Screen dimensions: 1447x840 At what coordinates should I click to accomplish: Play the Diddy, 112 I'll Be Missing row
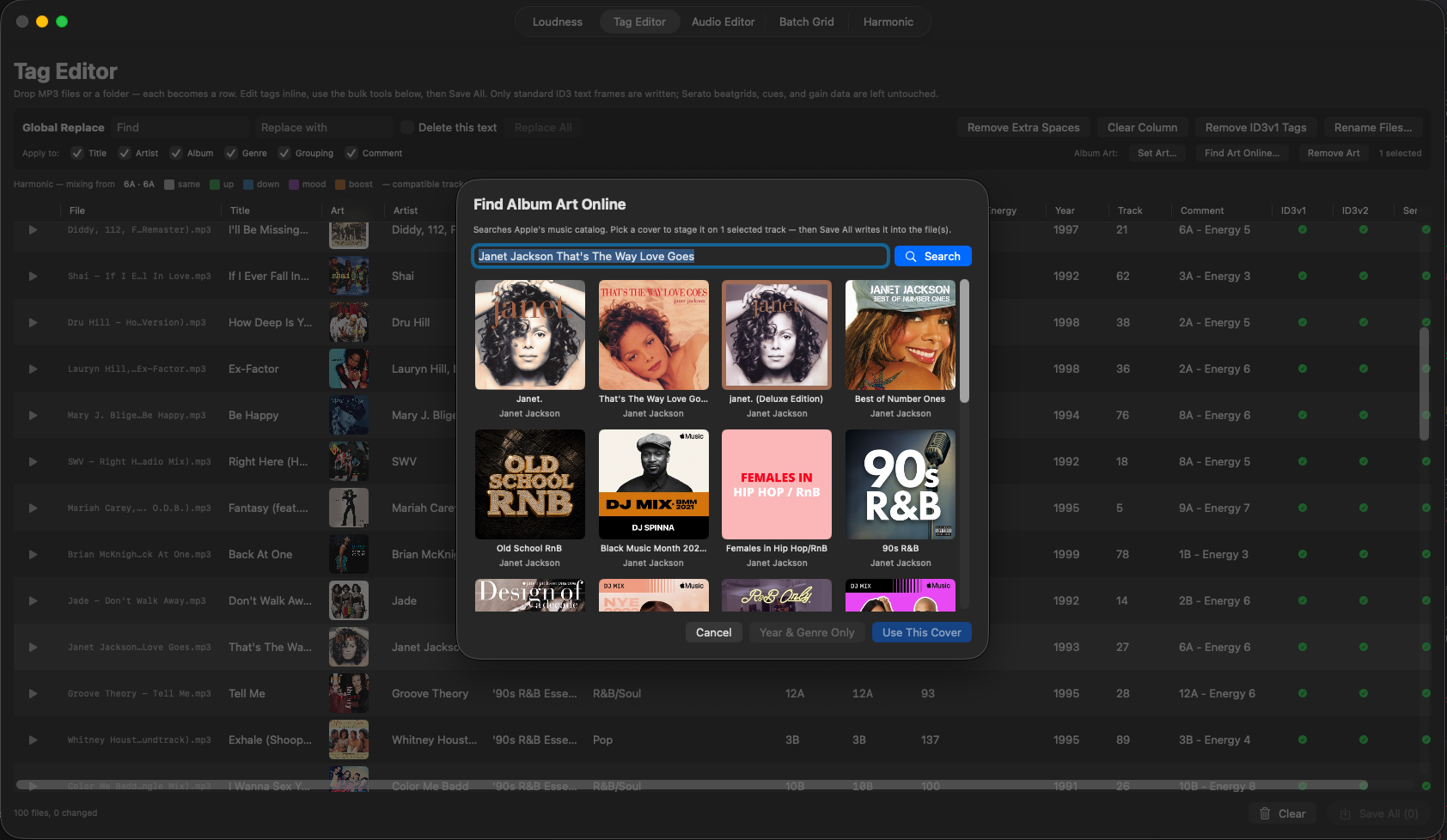[33, 230]
